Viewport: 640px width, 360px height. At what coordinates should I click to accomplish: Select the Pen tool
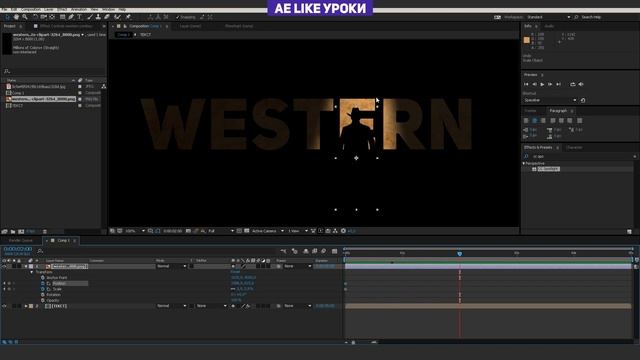click(71, 17)
